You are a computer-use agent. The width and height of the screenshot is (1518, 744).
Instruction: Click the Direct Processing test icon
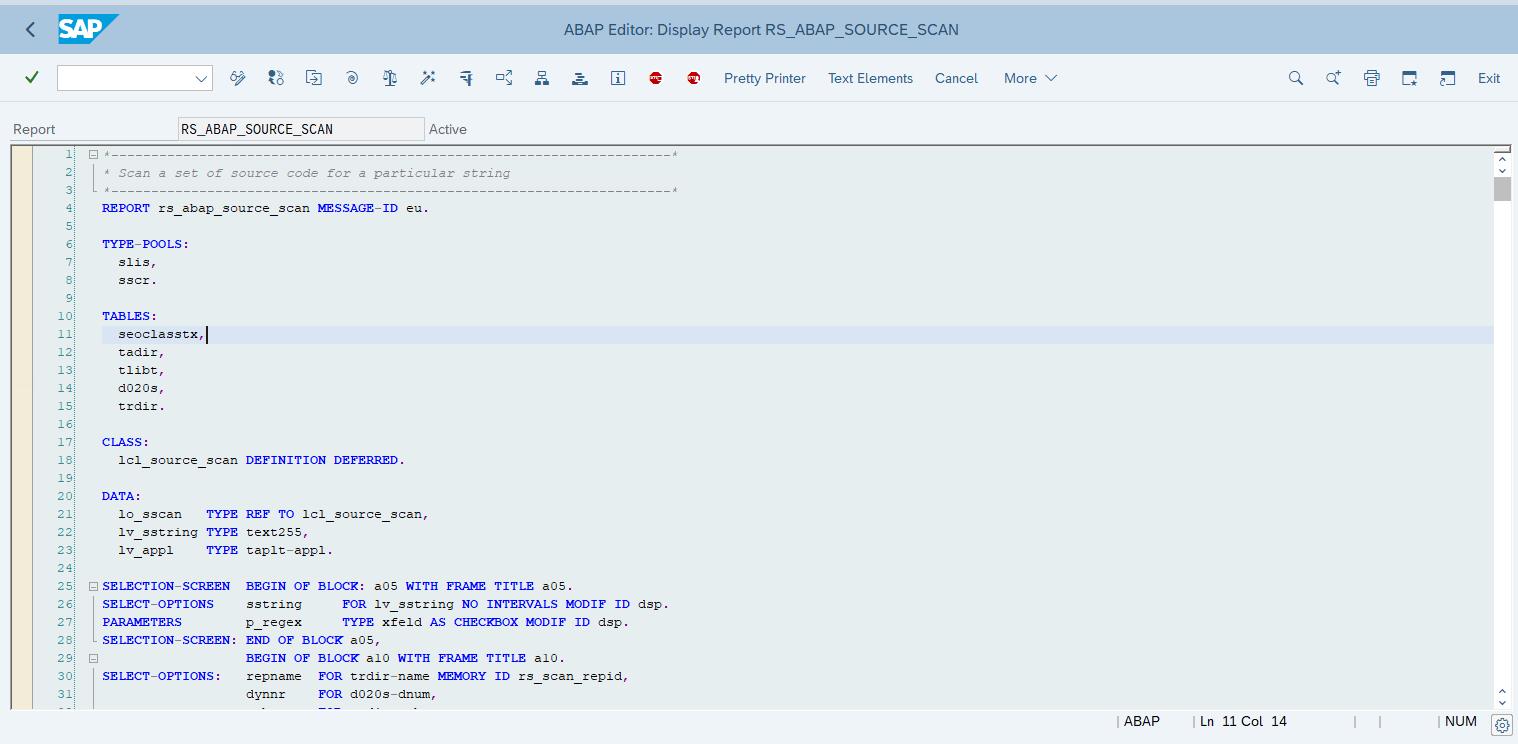(466, 78)
